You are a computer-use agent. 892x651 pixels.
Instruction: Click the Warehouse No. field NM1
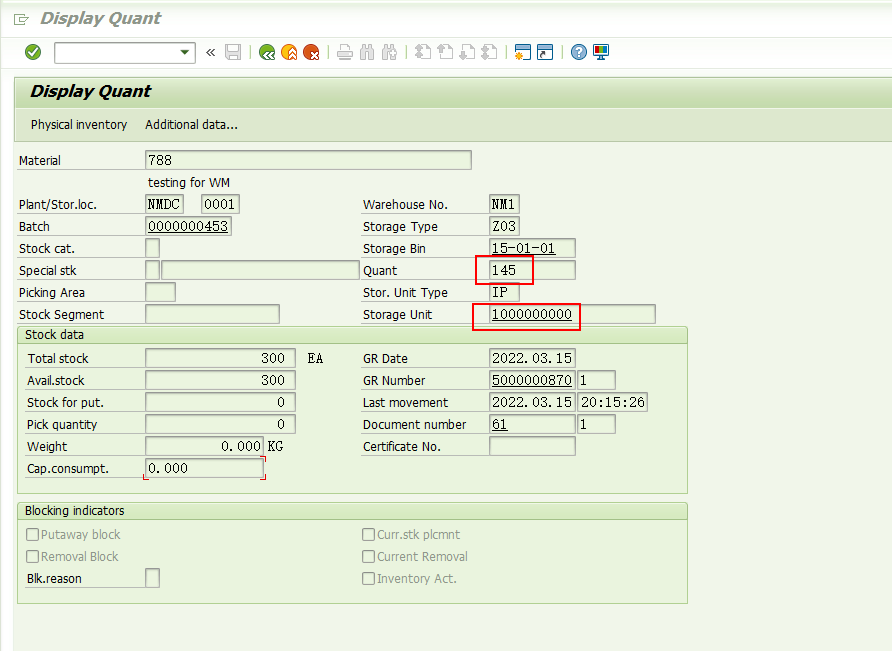pos(504,204)
